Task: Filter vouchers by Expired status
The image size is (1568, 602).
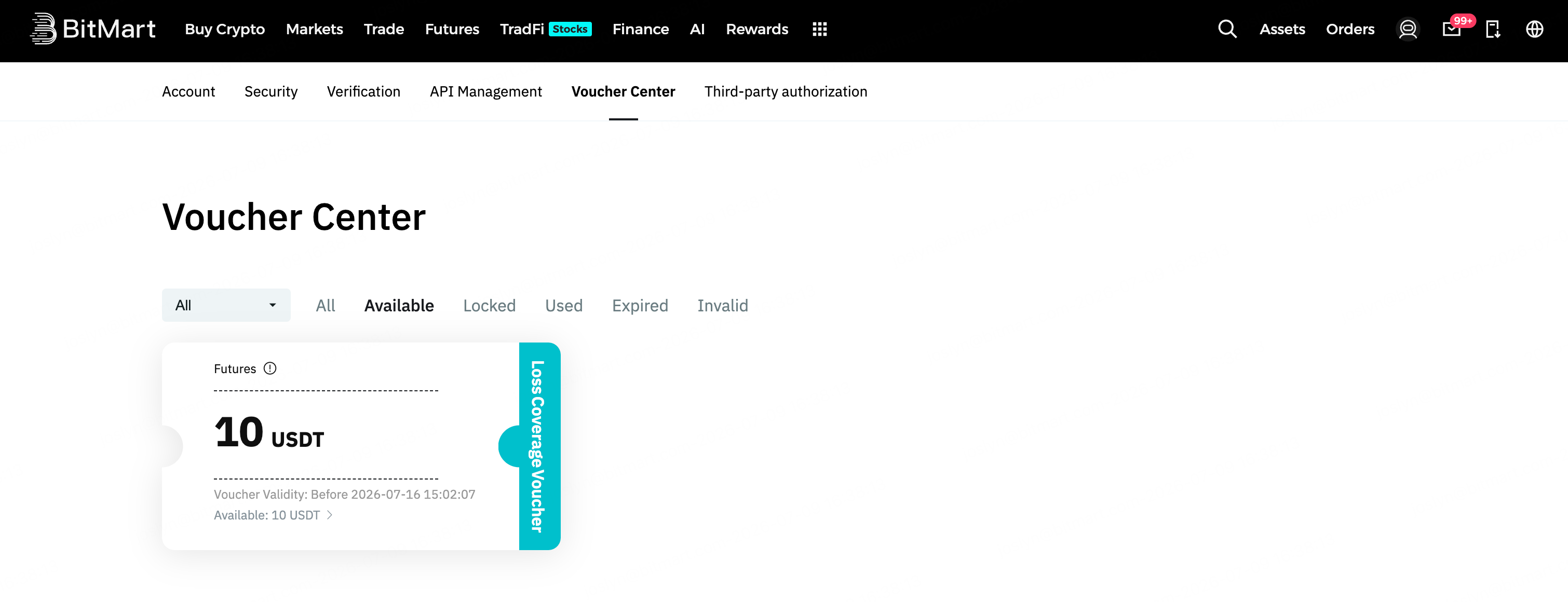Action: pyautogui.click(x=640, y=306)
